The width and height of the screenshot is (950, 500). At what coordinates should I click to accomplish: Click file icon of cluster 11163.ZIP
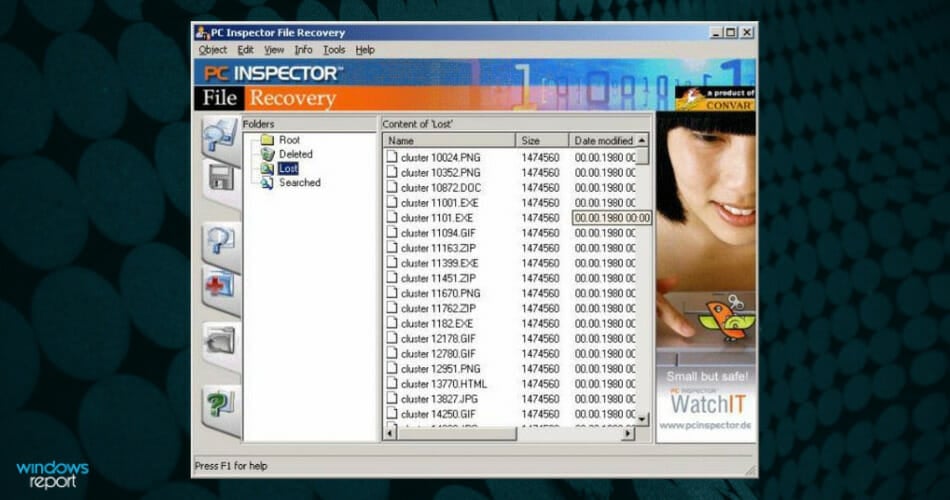[x=392, y=248]
